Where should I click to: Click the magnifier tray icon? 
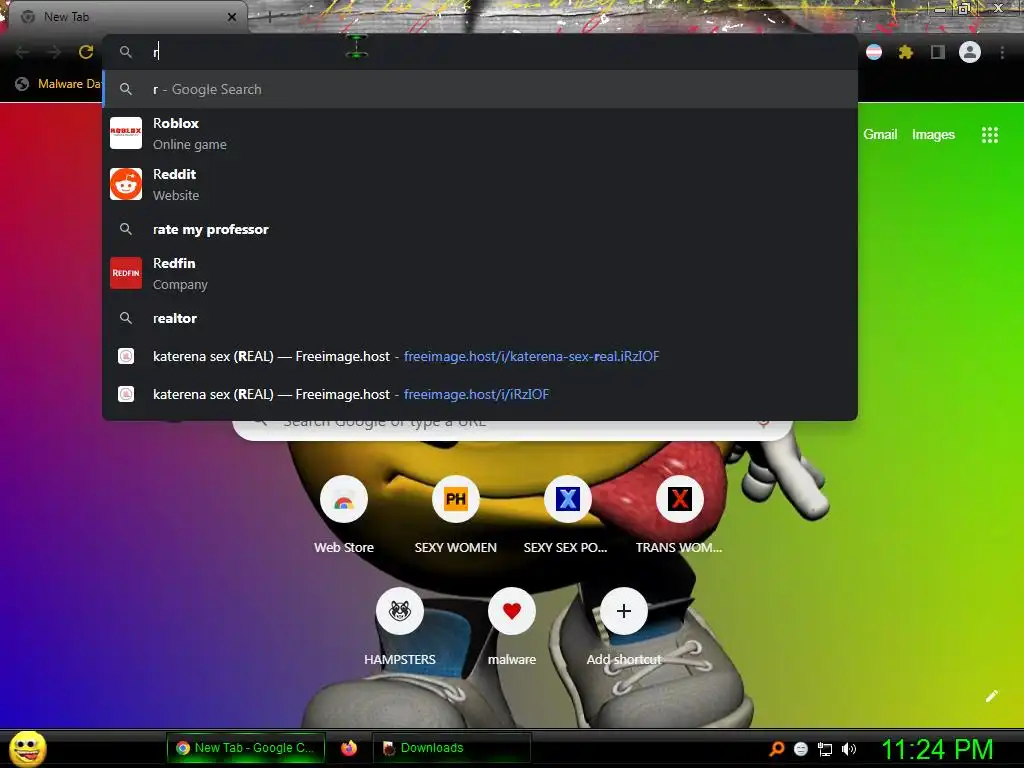pos(776,748)
